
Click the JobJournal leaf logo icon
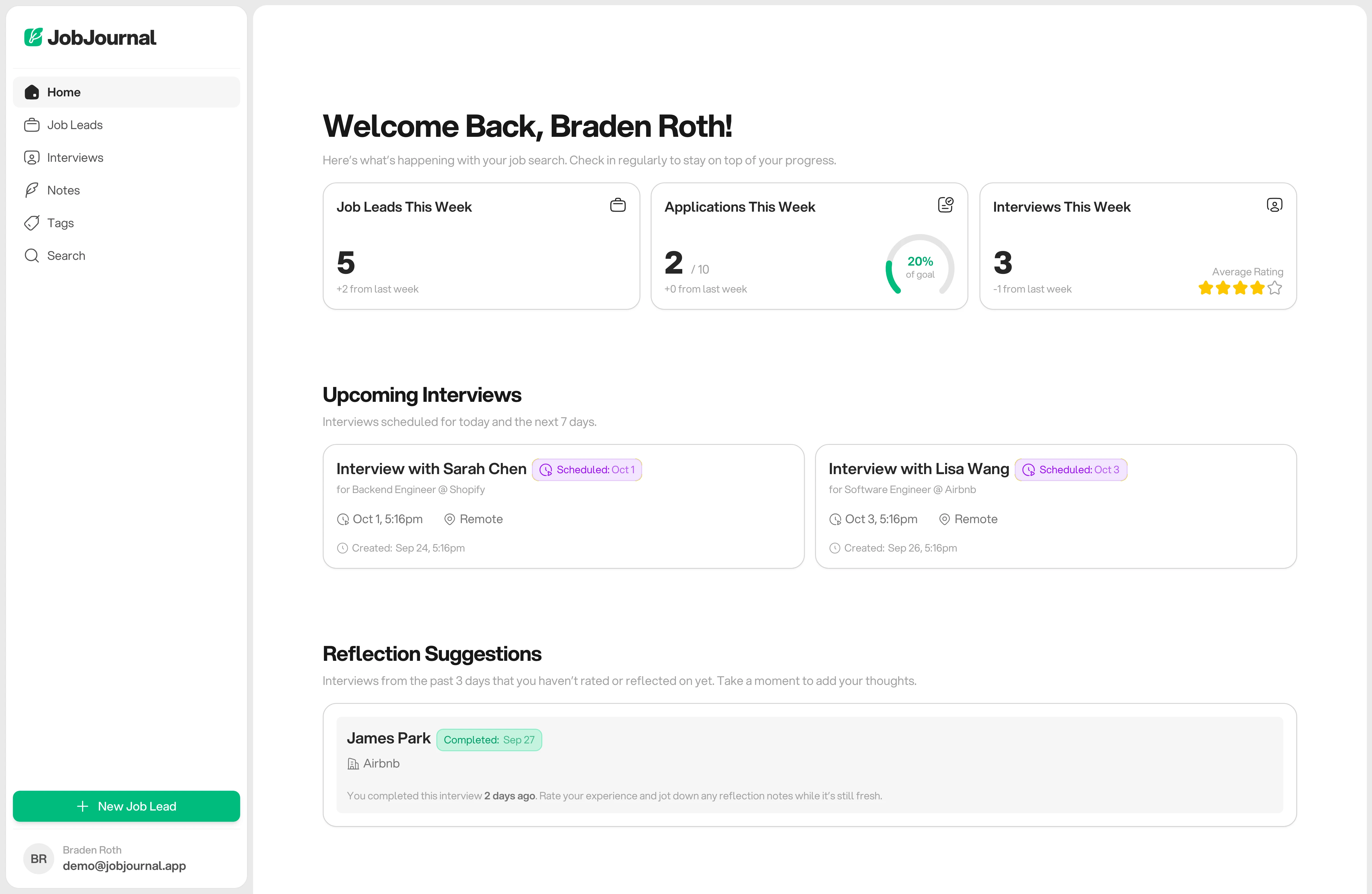coord(33,38)
